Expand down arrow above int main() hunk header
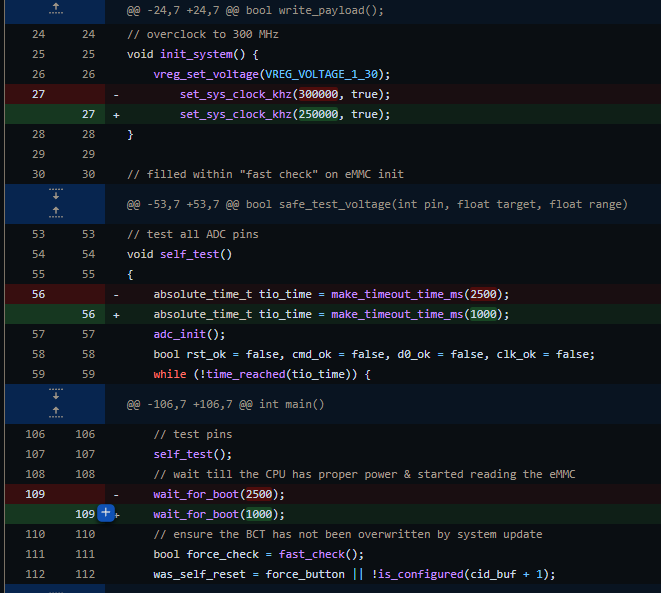Screen dimensions: 661x593 [x=56, y=394]
